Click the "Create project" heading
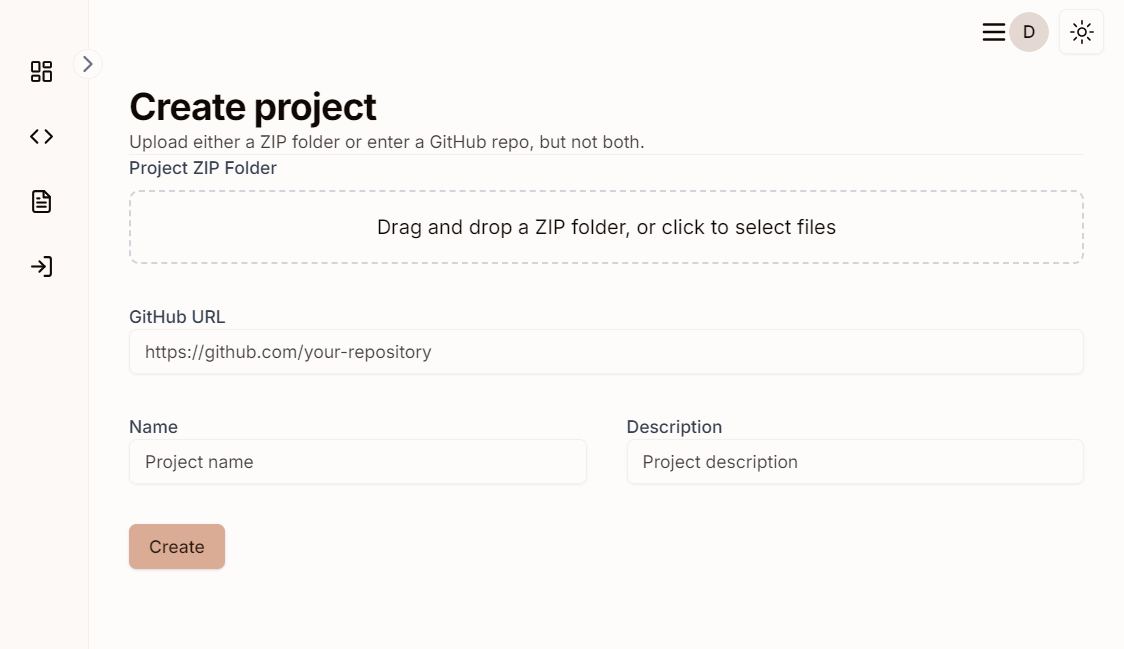This screenshot has width=1124, height=649. [253, 107]
